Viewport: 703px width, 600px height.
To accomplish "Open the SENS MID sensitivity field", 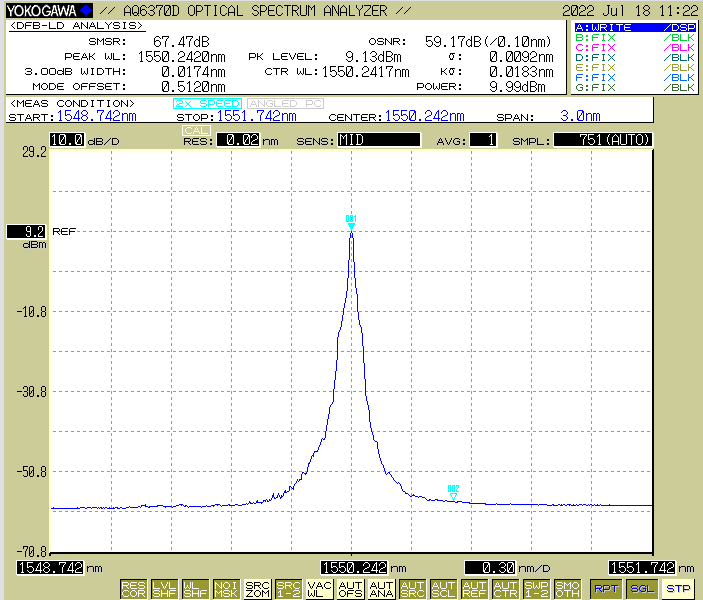I will 378,140.
